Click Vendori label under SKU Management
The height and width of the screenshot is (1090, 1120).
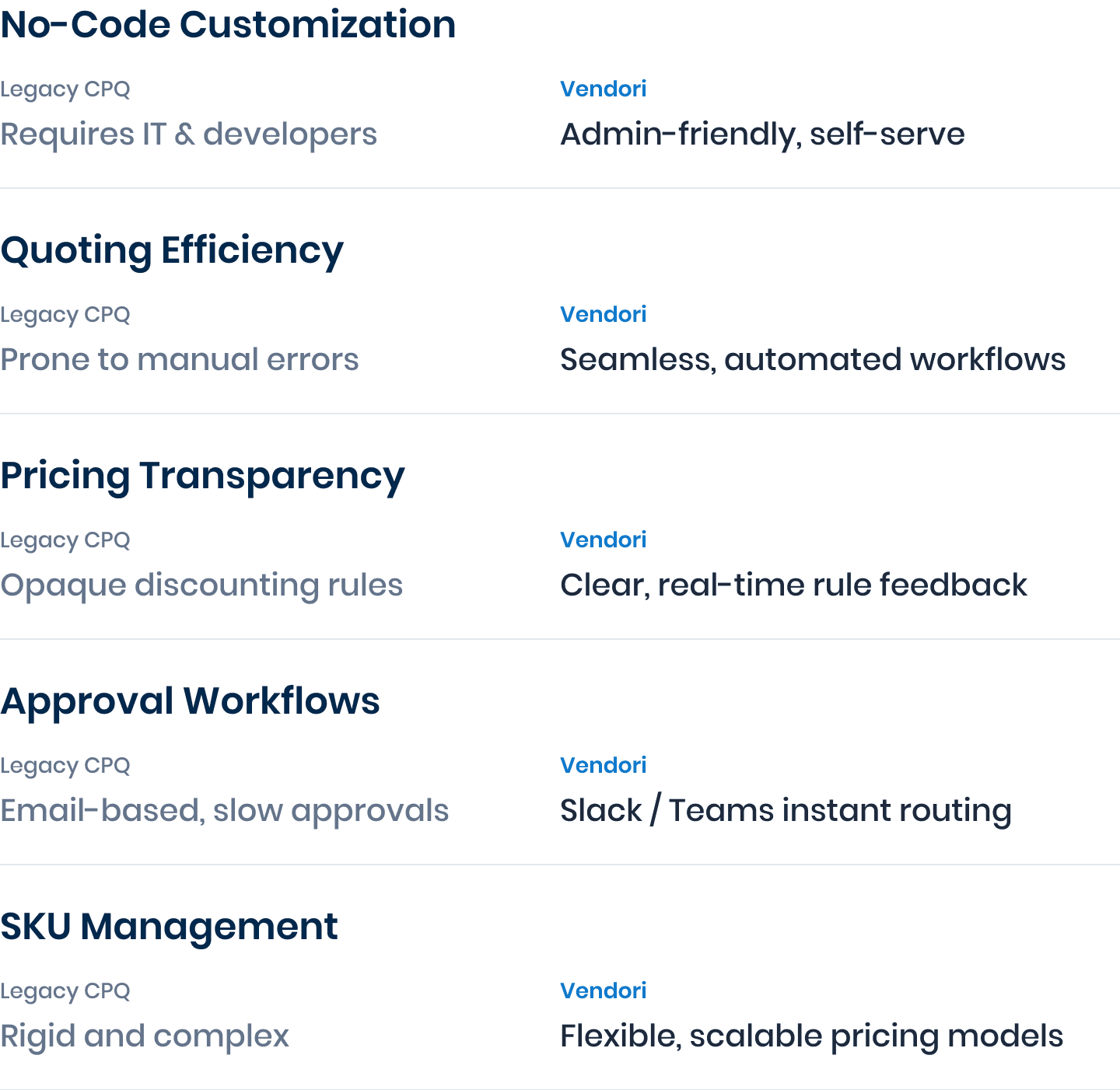[x=604, y=991]
